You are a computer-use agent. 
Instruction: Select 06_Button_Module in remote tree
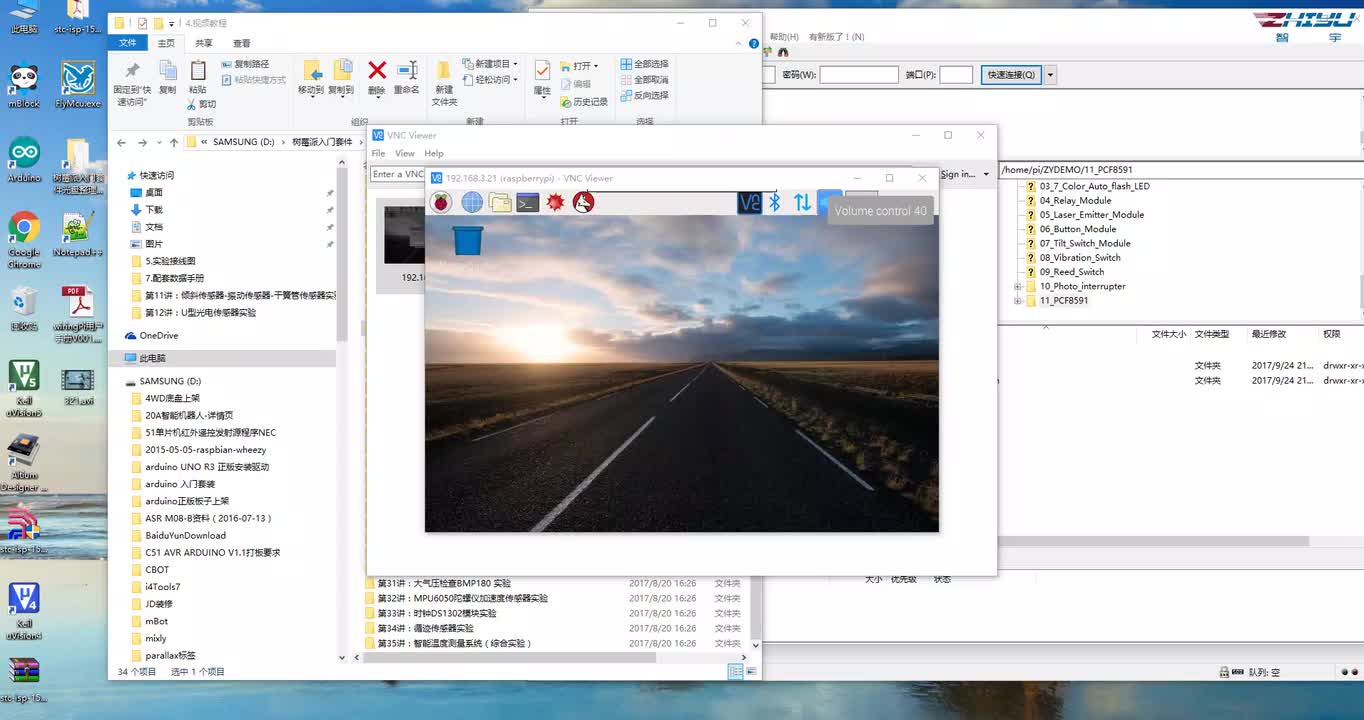pos(1077,229)
